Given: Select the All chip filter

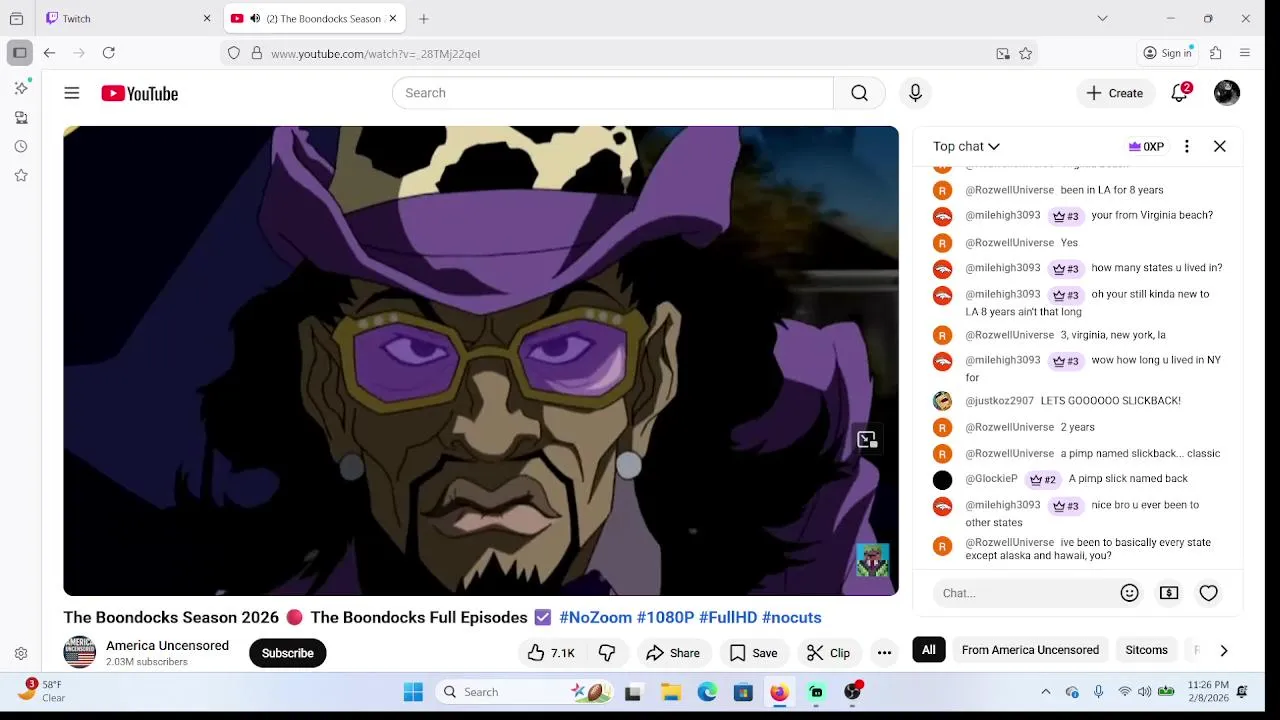Looking at the screenshot, I should pyautogui.click(x=929, y=650).
